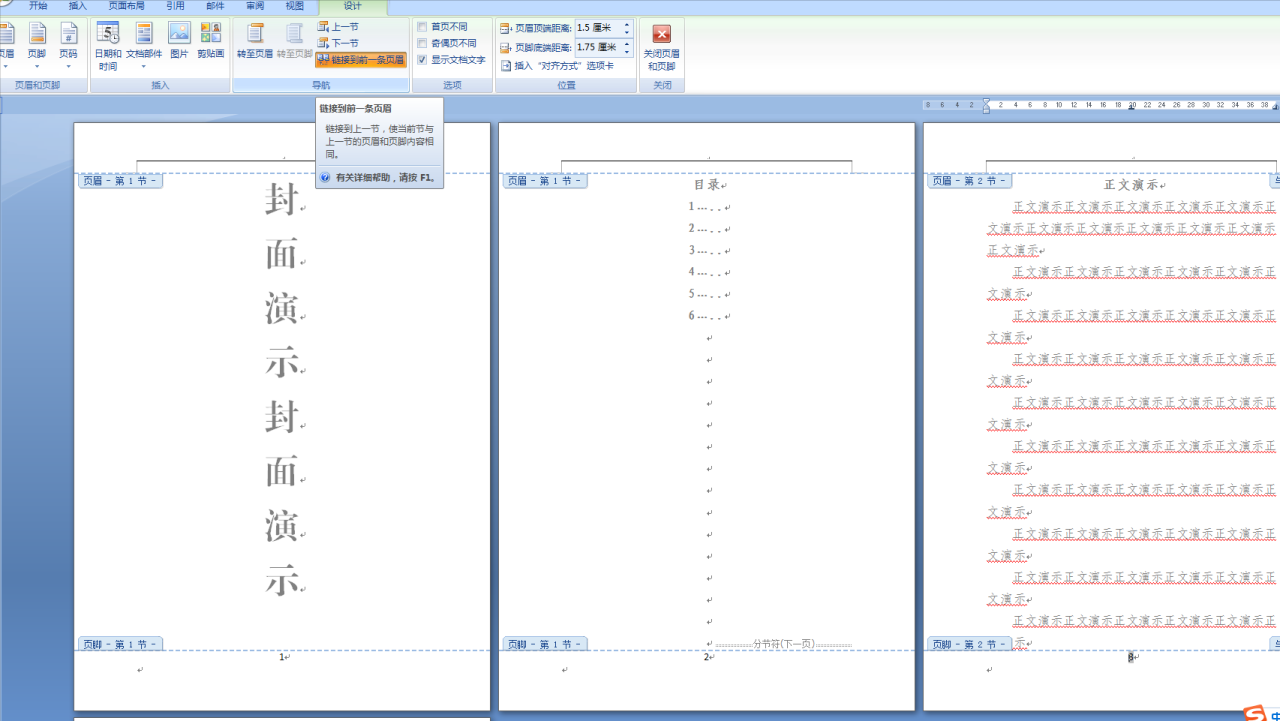This screenshot has height=721, width=1280.
Task: Go to 下一节 next section
Action: pyautogui.click(x=338, y=43)
